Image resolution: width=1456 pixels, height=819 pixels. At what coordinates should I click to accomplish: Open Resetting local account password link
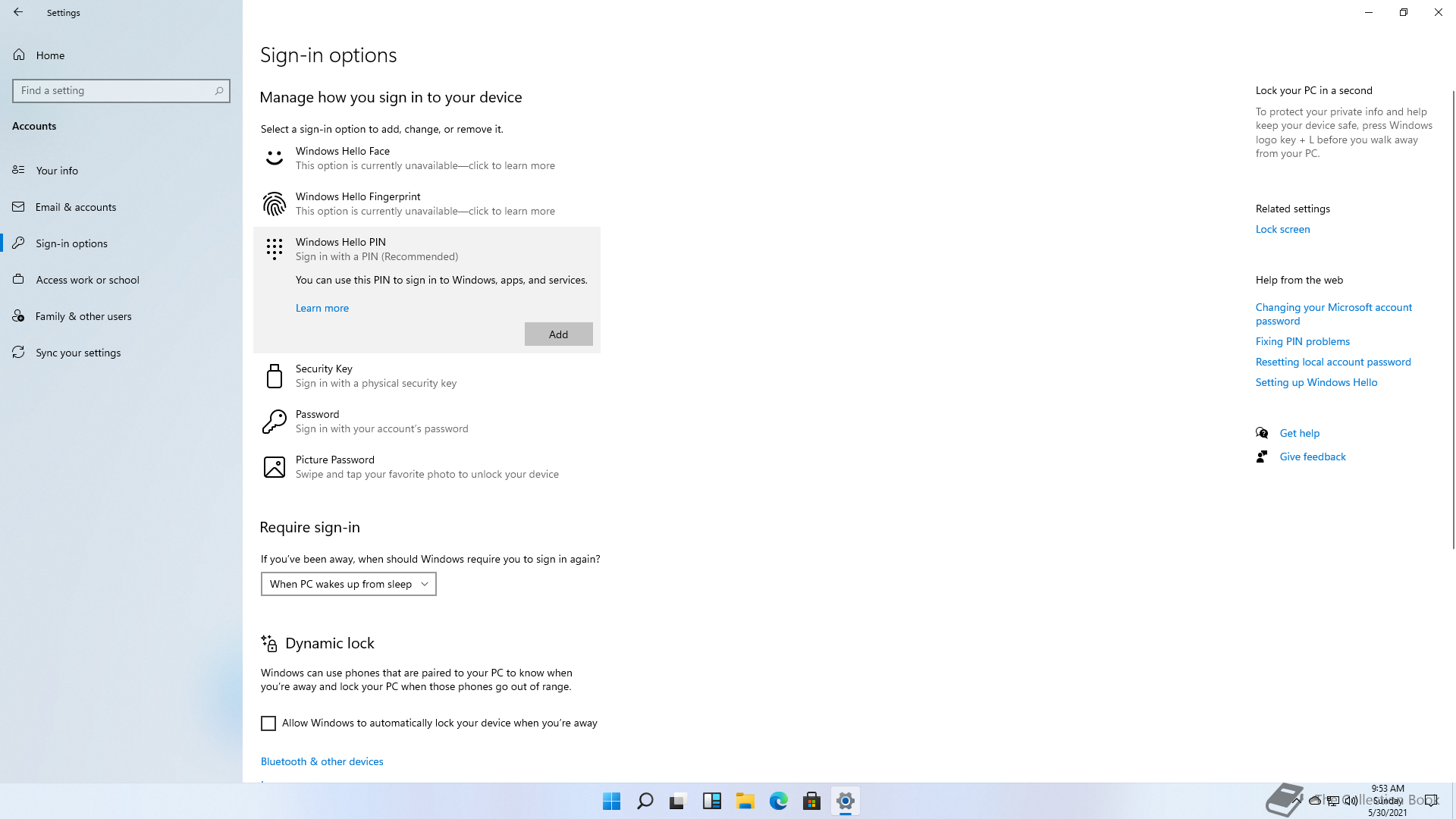pyautogui.click(x=1333, y=361)
